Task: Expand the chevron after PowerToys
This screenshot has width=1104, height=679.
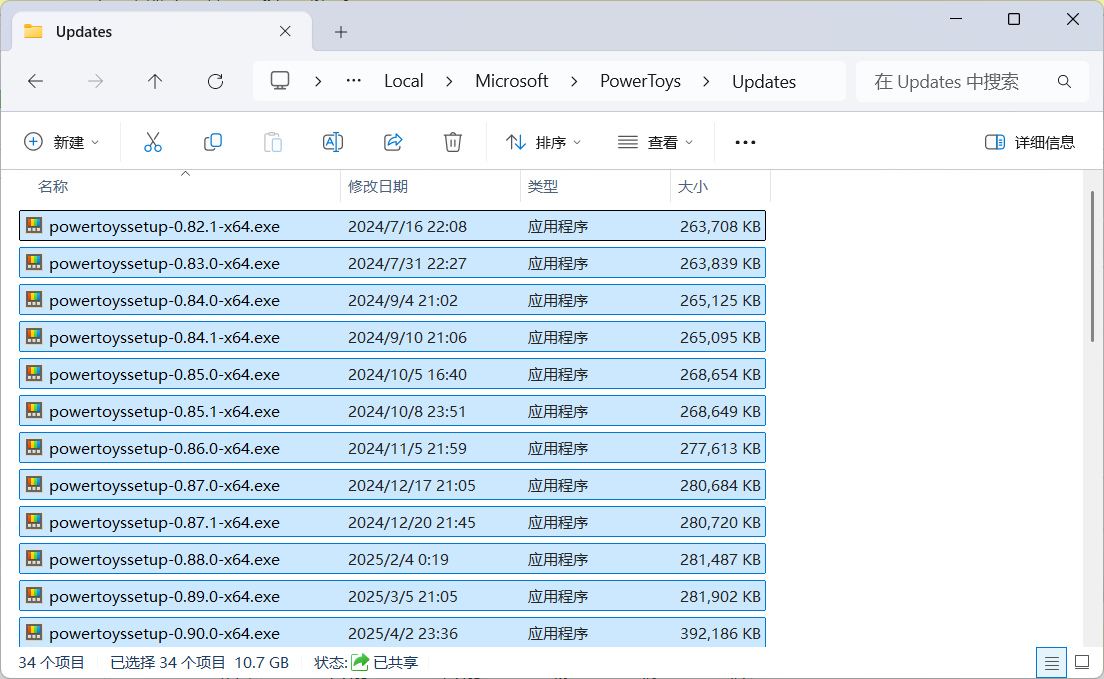Action: pos(706,82)
